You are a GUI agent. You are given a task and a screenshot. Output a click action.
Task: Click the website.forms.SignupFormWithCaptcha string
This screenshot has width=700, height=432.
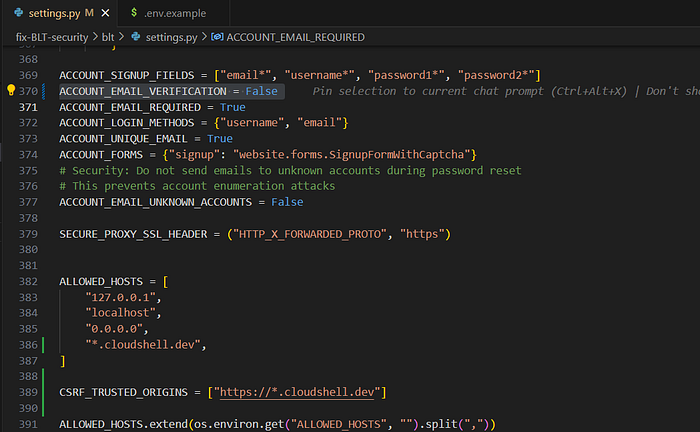(351, 155)
